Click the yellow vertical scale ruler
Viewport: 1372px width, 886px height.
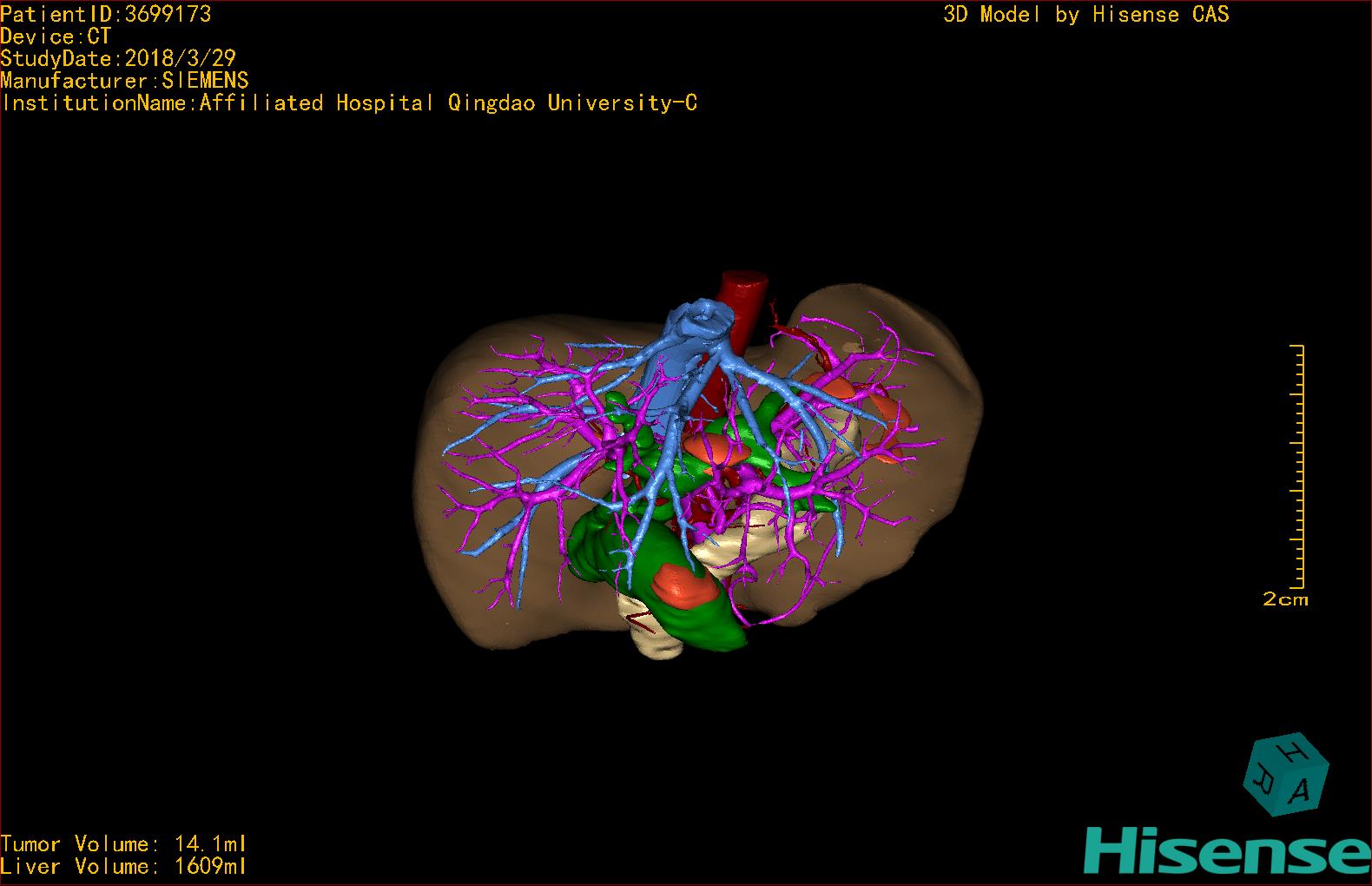[x=1298, y=466]
